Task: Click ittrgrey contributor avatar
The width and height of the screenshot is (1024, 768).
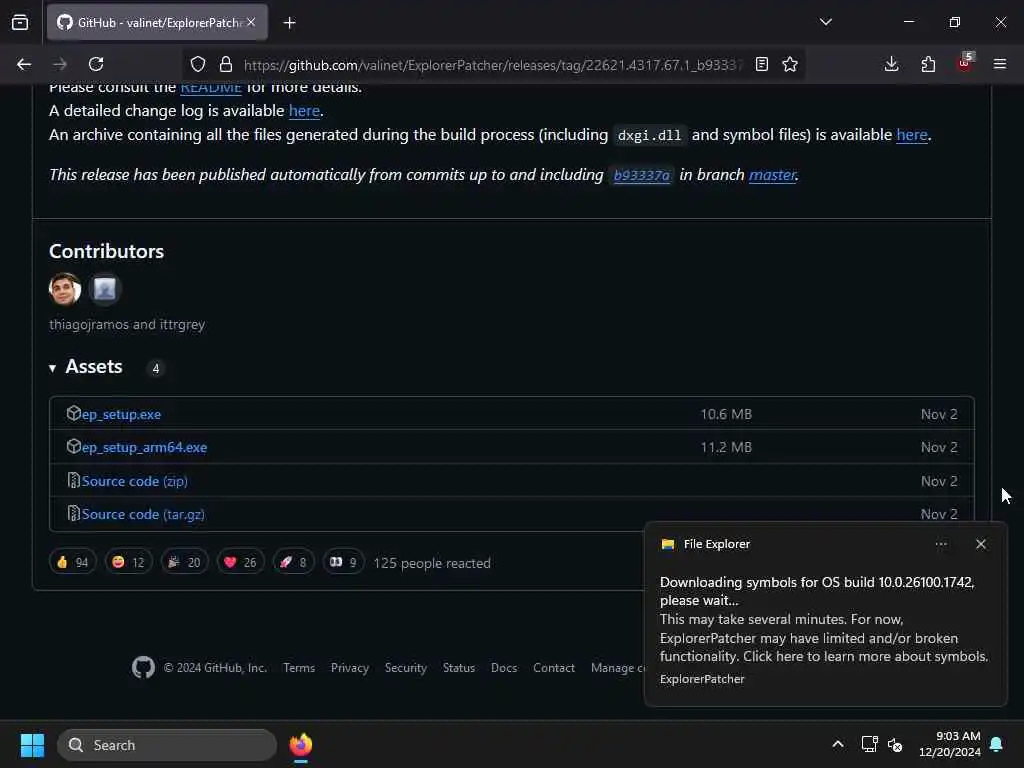Action: [104, 289]
